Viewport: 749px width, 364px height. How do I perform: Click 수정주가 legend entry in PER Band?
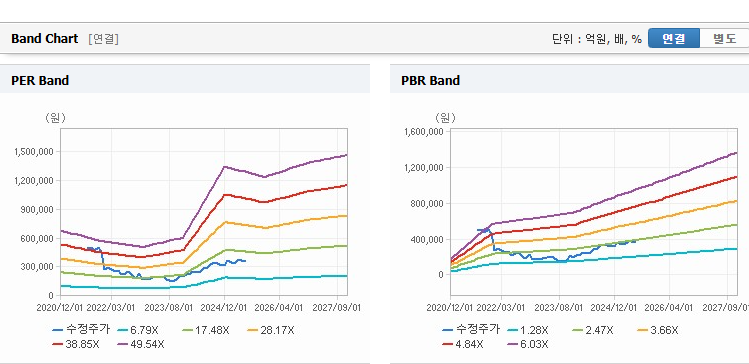point(81,329)
